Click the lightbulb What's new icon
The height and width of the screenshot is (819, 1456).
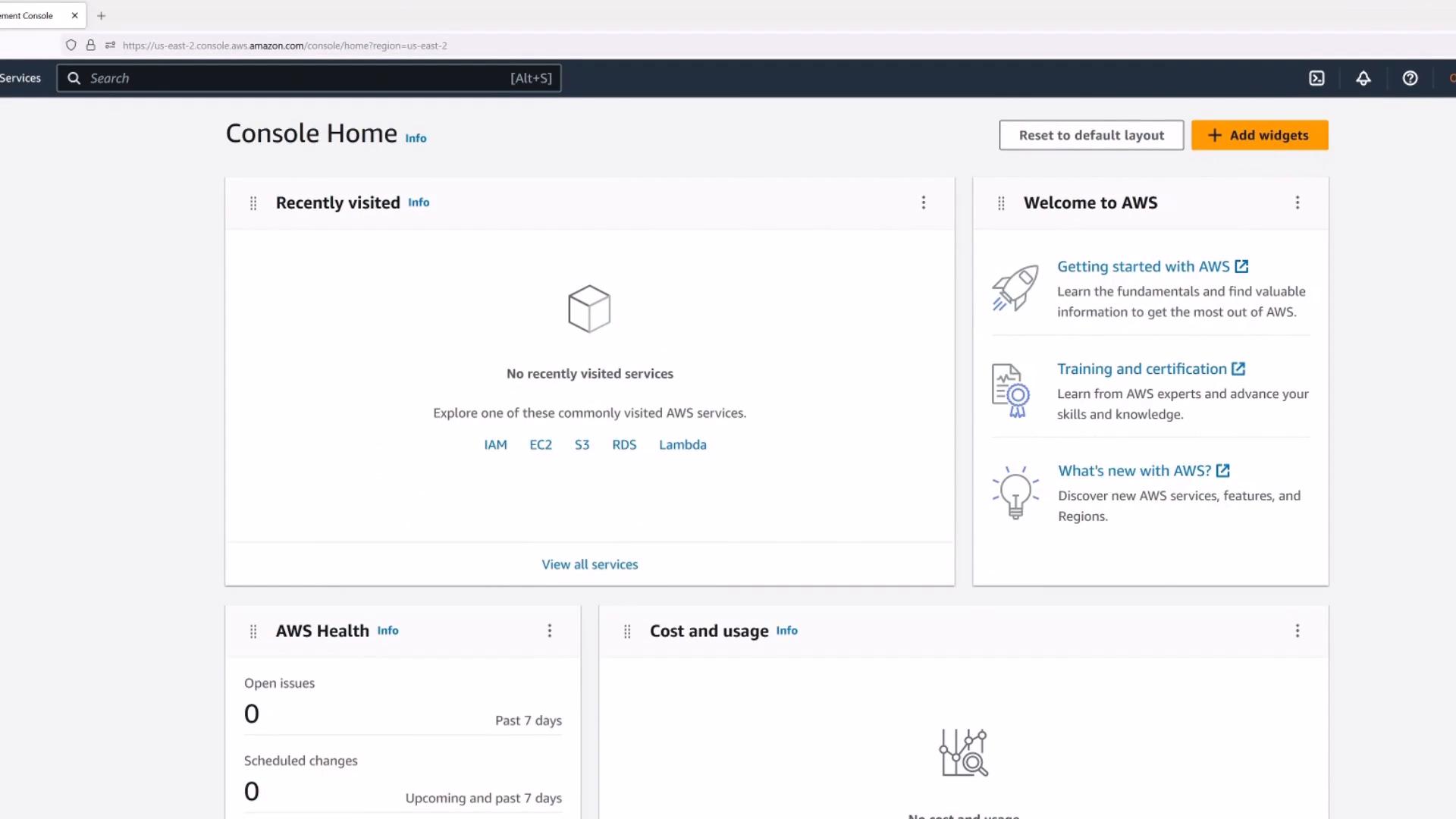point(1015,492)
